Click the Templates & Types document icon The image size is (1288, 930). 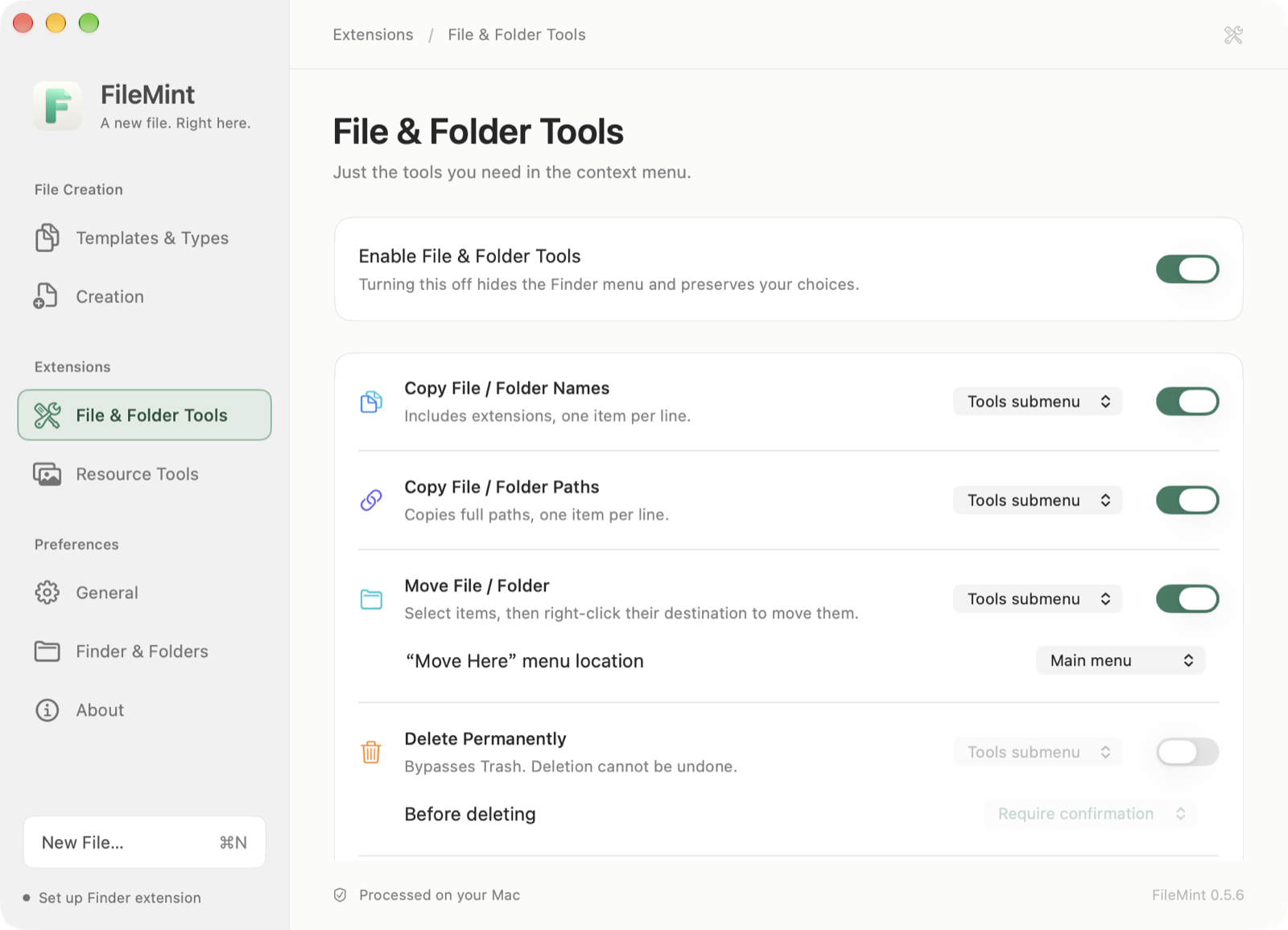click(47, 238)
